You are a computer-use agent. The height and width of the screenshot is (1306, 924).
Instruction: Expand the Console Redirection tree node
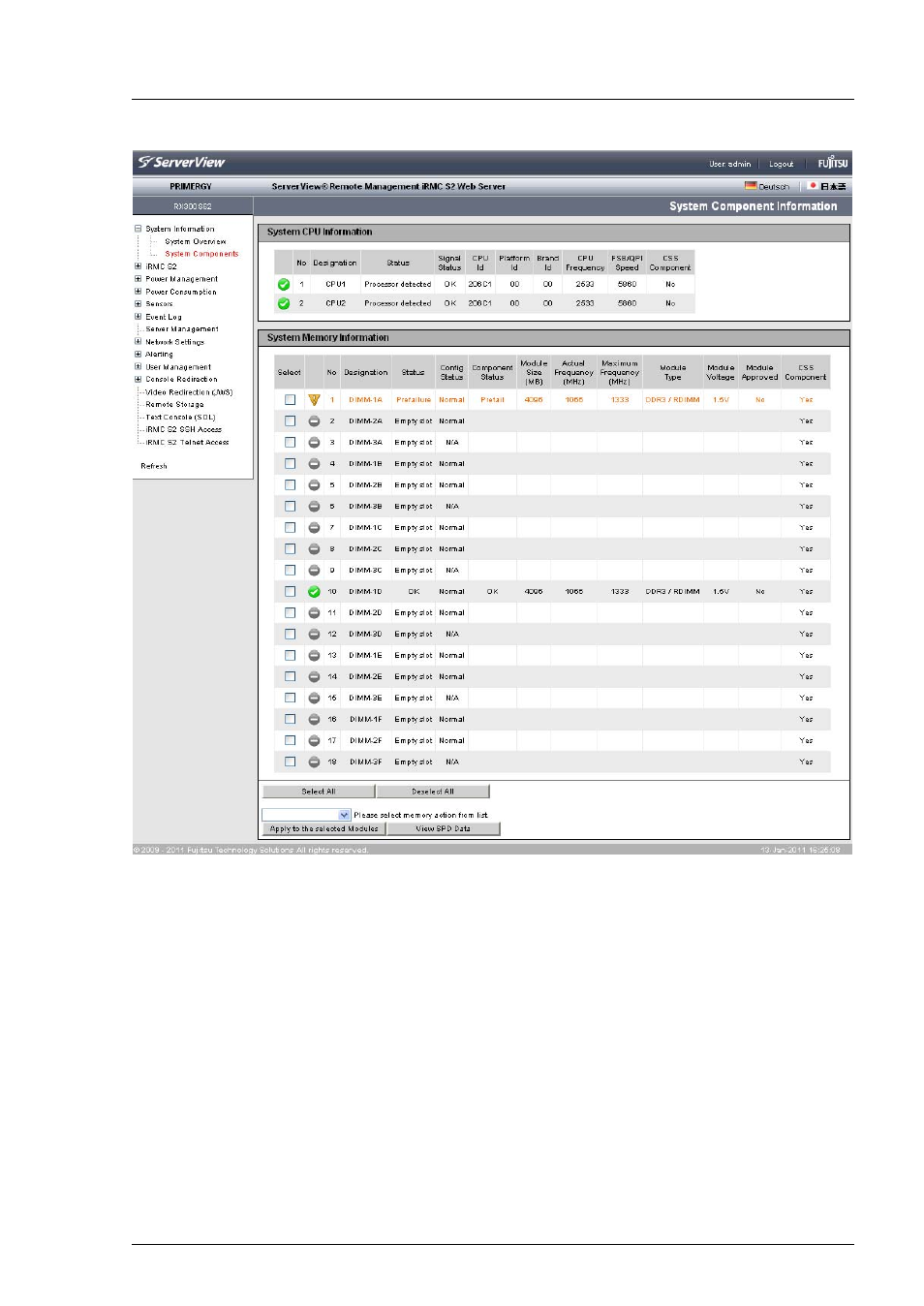click(138, 380)
